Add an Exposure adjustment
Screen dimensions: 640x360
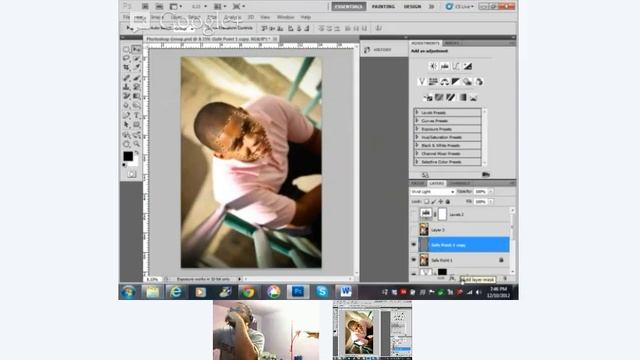click(x=468, y=66)
